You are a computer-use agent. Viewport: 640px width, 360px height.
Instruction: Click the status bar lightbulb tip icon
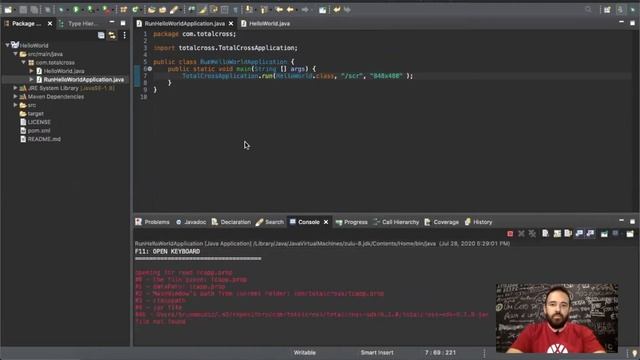coord(634,353)
